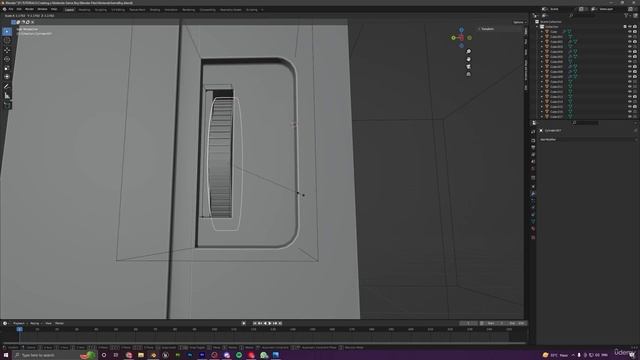Open the Modifiers wrench properties tab
This screenshot has height=360, width=640.
click(x=533, y=194)
